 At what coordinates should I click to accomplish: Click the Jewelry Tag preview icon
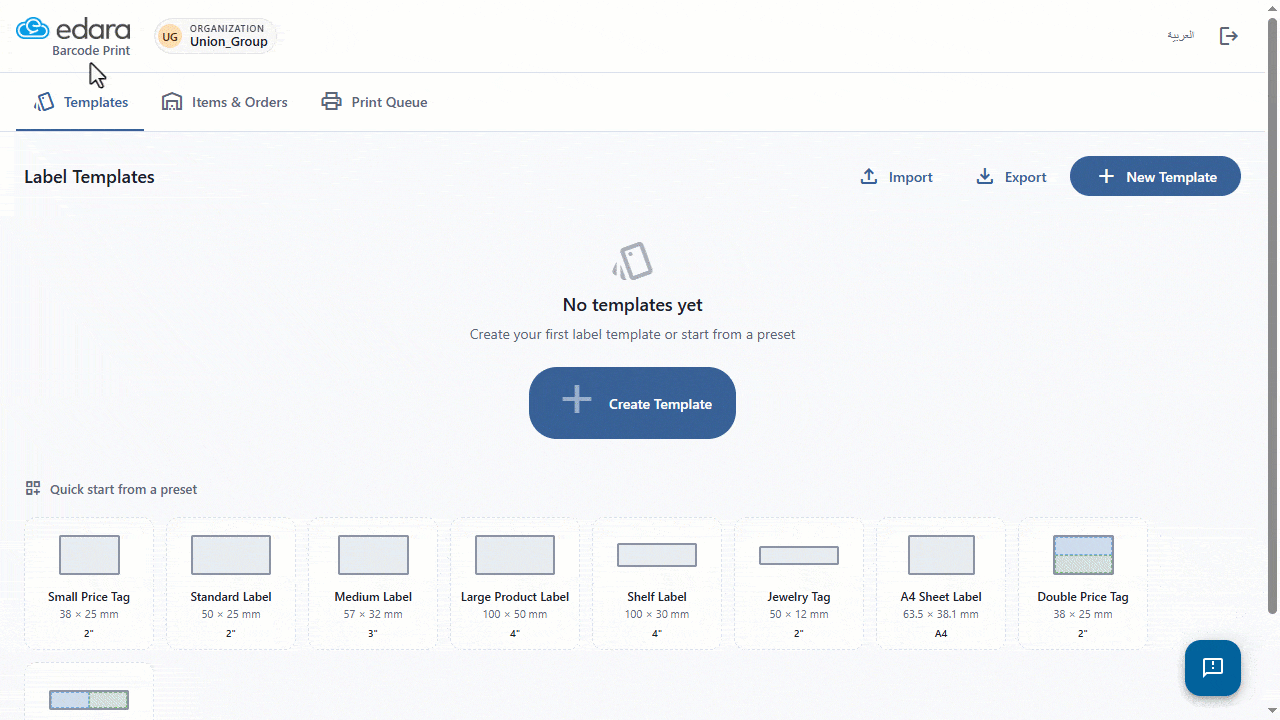(799, 555)
